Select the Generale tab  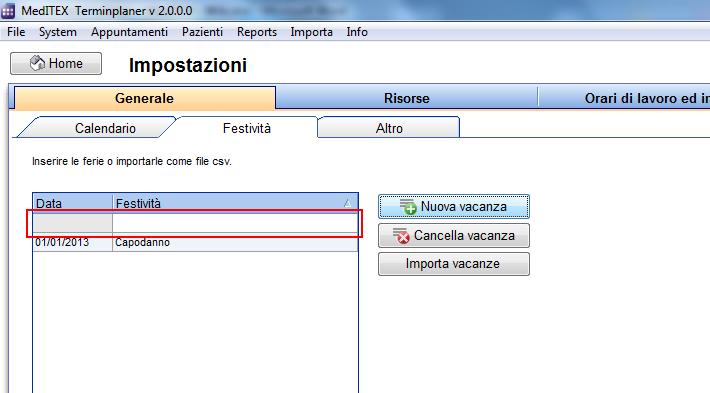[144, 98]
